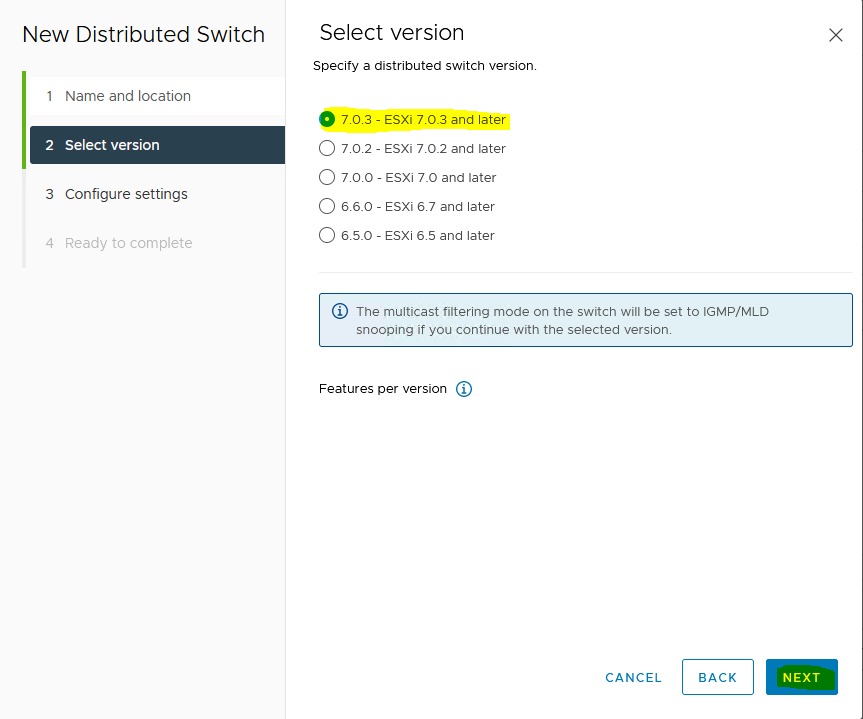Click the Features per version label

click(x=383, y=389)
